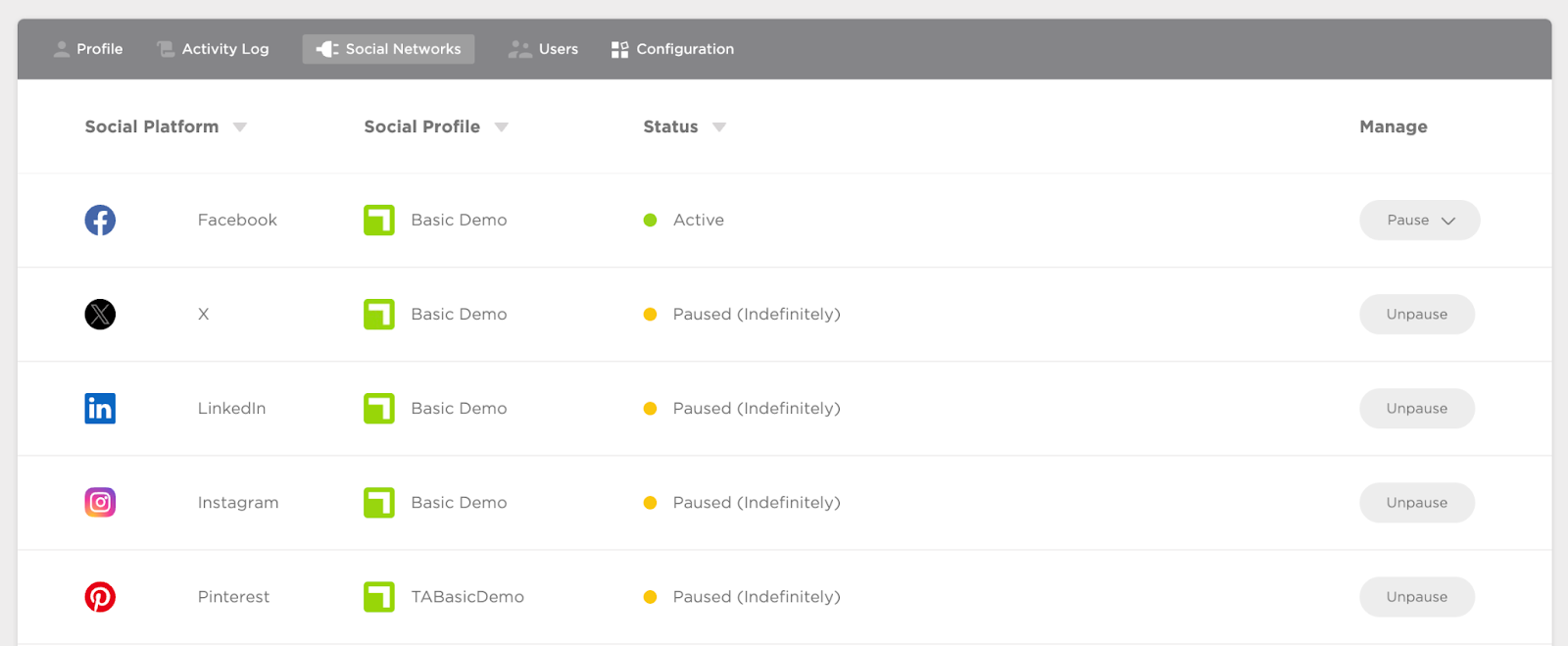Click the Facebook platform name
Screen dimensions: 1568x646
pyautogui.click(x=237, y=221)
